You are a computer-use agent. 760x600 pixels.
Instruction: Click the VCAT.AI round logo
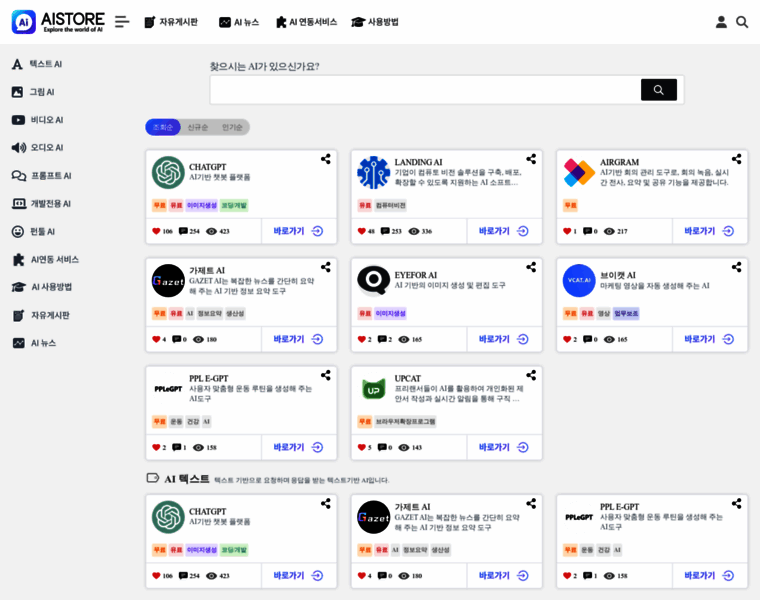coord(579,280)
